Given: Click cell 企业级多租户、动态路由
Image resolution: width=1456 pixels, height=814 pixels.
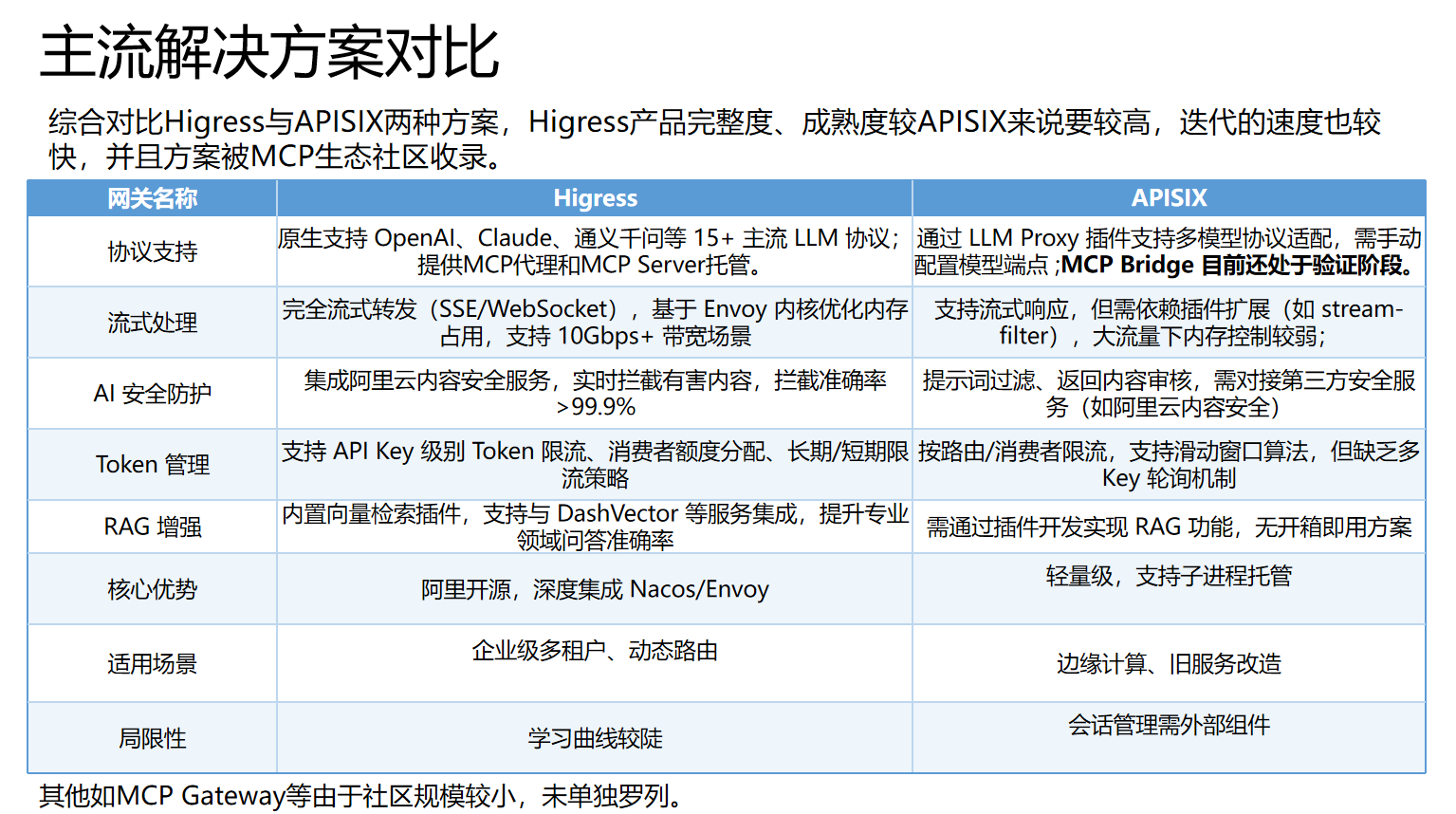Looking at the screenshot, I should tap(595, 663).
